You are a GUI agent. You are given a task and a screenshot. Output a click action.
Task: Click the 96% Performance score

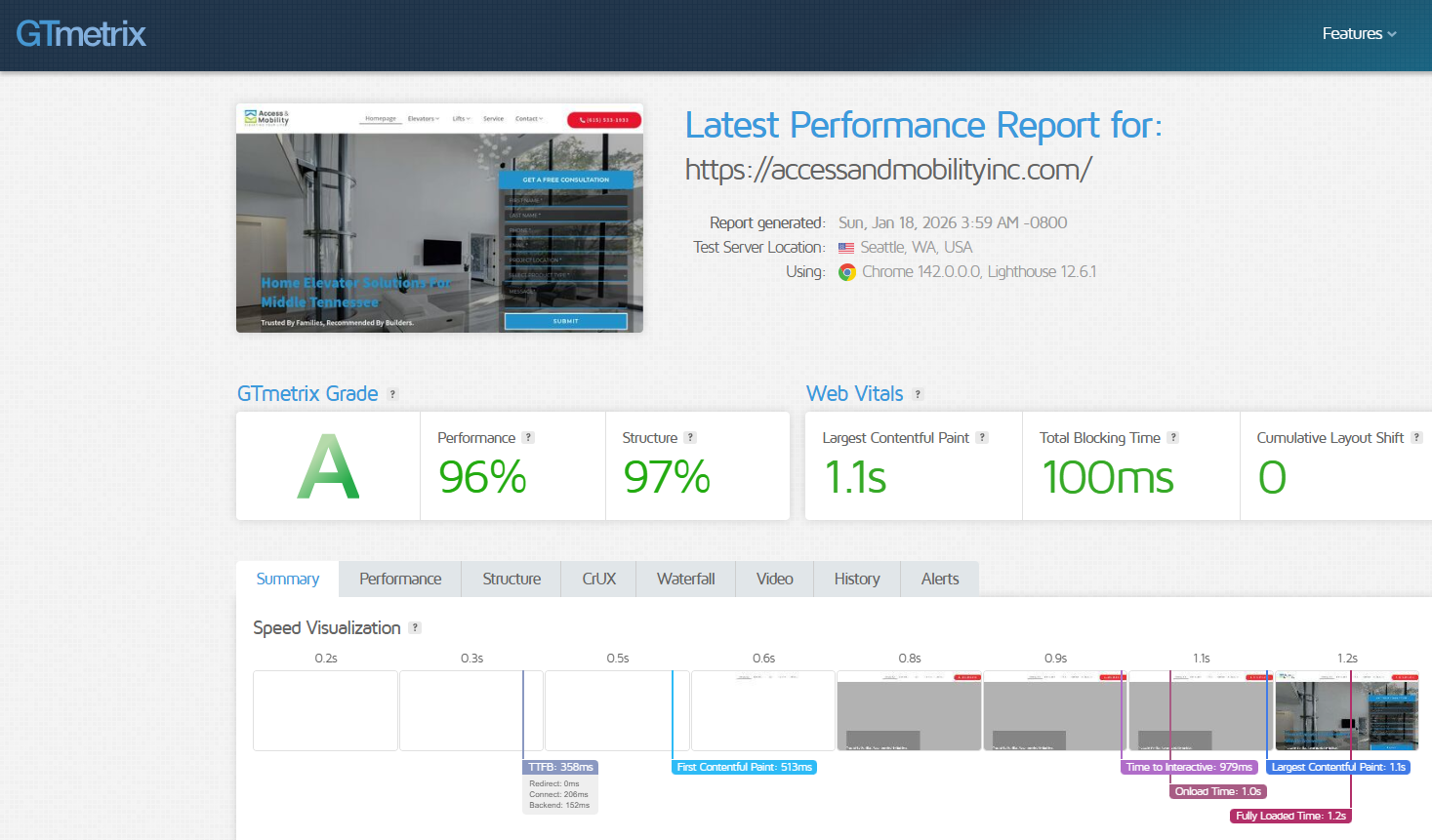click(482, 478)
